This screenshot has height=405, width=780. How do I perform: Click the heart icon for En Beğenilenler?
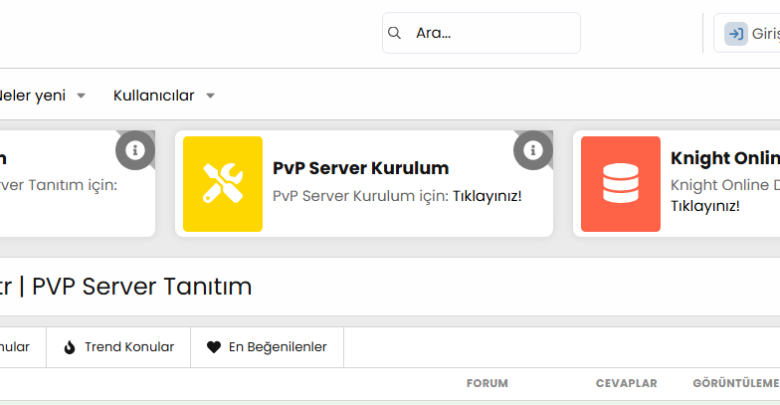click(x=213, y=347)
